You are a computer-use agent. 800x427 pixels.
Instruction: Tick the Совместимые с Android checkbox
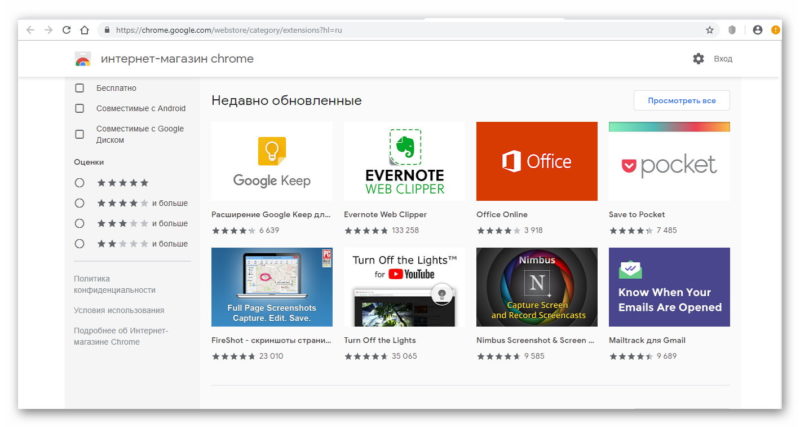[80, 108]
